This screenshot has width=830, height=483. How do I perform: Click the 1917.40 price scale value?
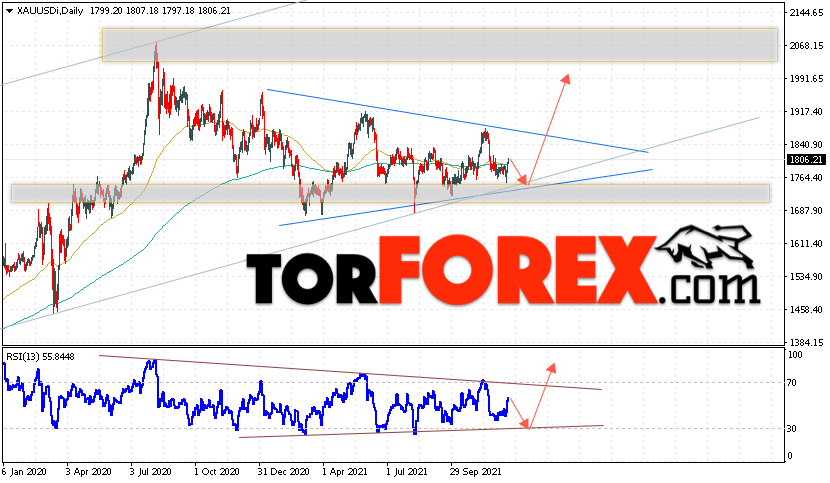coord(806,112)
